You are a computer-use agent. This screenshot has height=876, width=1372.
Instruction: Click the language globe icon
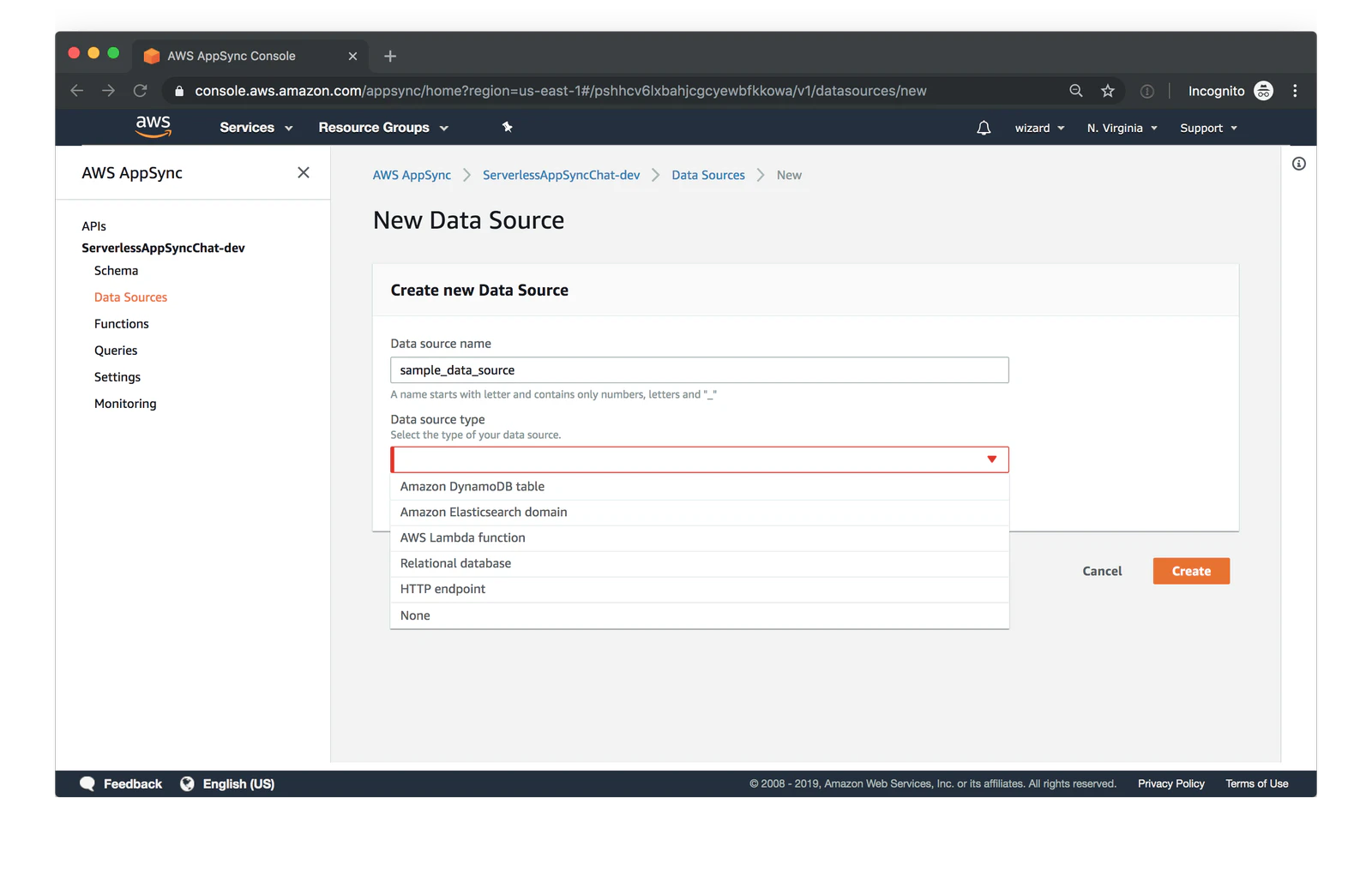[187, 783]
